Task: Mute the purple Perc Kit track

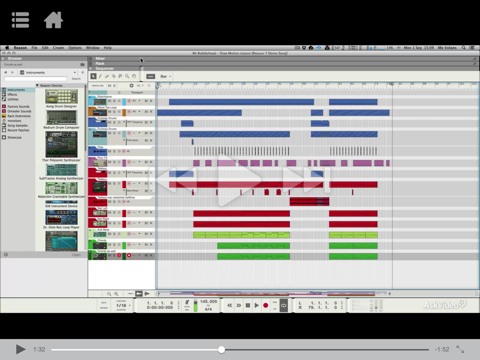Action: pos(110,162)
